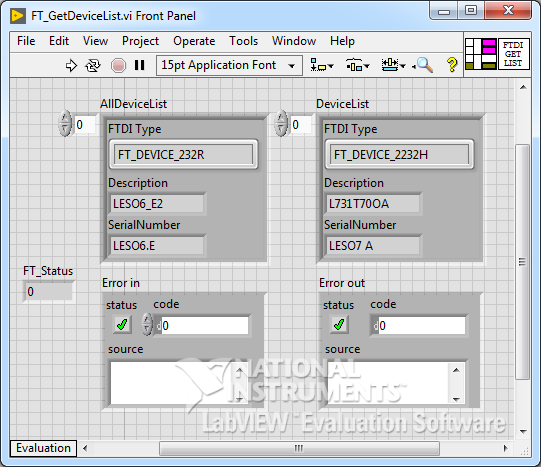
Task: Click the LESO7 A serial number field
Action: 373,246
